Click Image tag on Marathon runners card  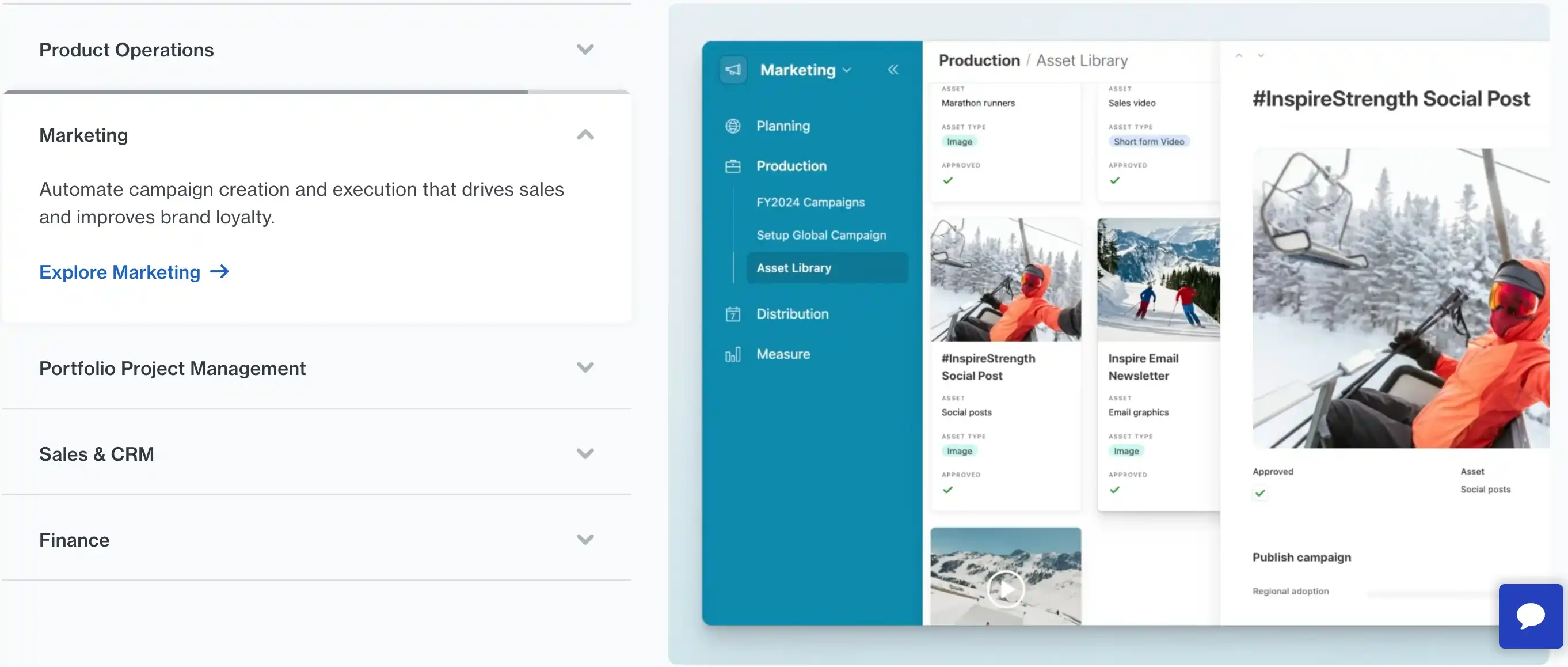pos(960,142)
